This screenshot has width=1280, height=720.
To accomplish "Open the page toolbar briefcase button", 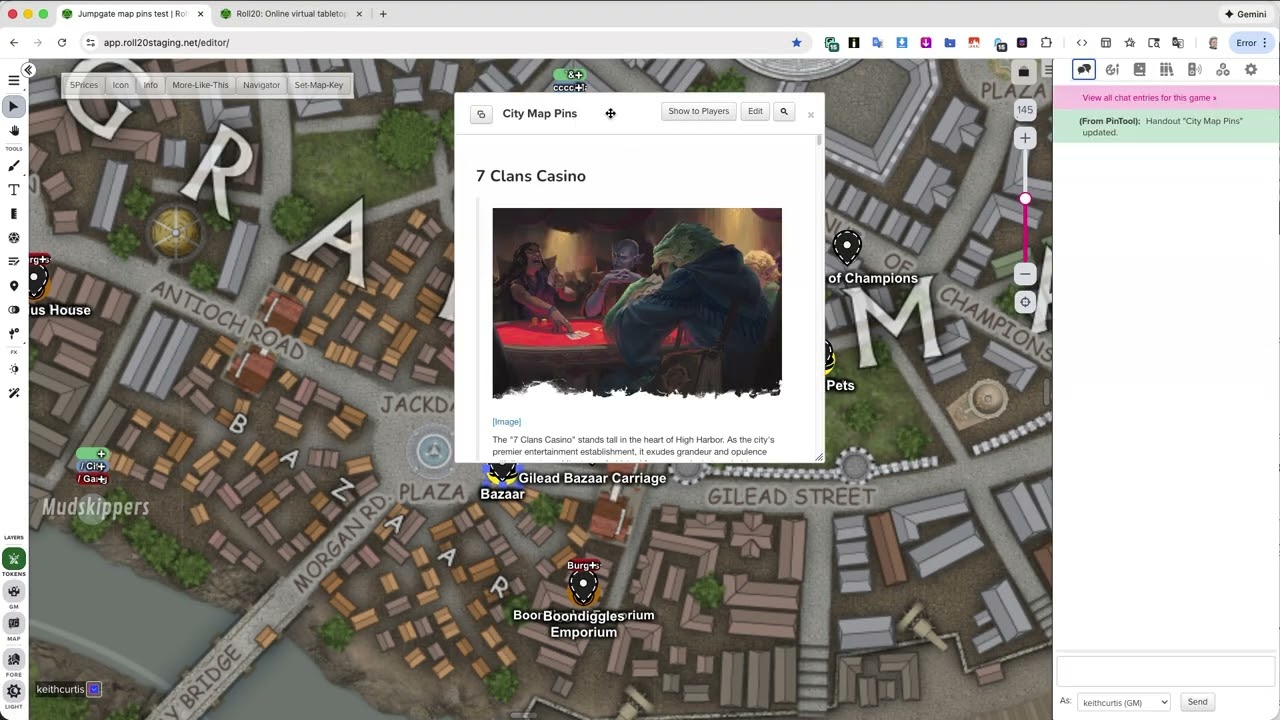I will (1024, 72).
